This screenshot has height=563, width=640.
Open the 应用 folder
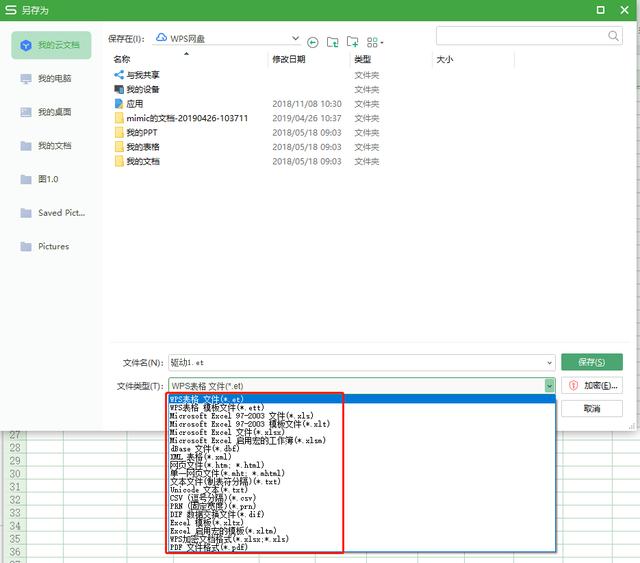129,104
